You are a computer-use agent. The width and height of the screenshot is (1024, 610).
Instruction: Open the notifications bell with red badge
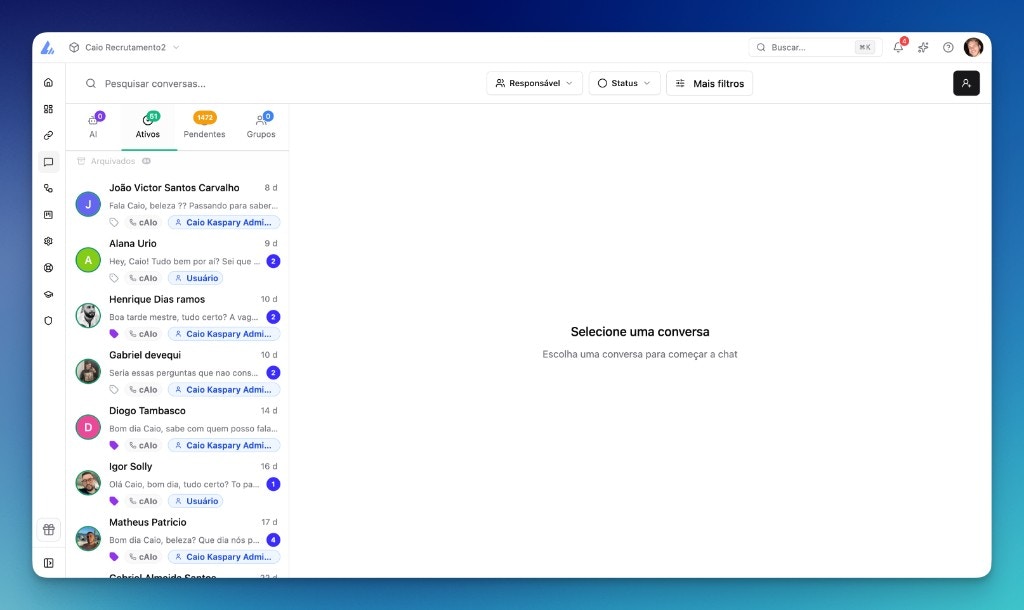pyautogui.click(x=898, y=47)
